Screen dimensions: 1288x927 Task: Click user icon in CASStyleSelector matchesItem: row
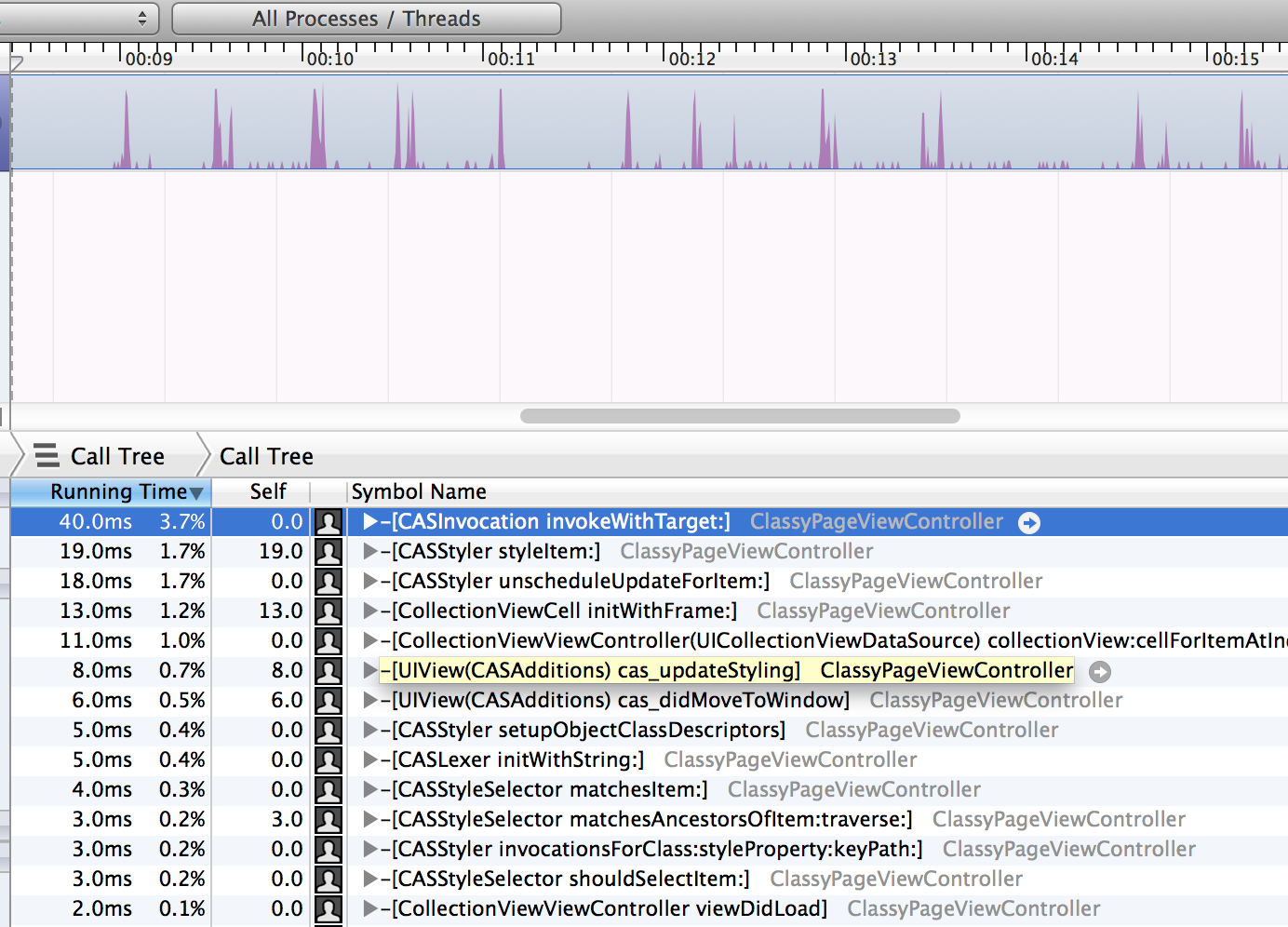(x=329, y=790)
